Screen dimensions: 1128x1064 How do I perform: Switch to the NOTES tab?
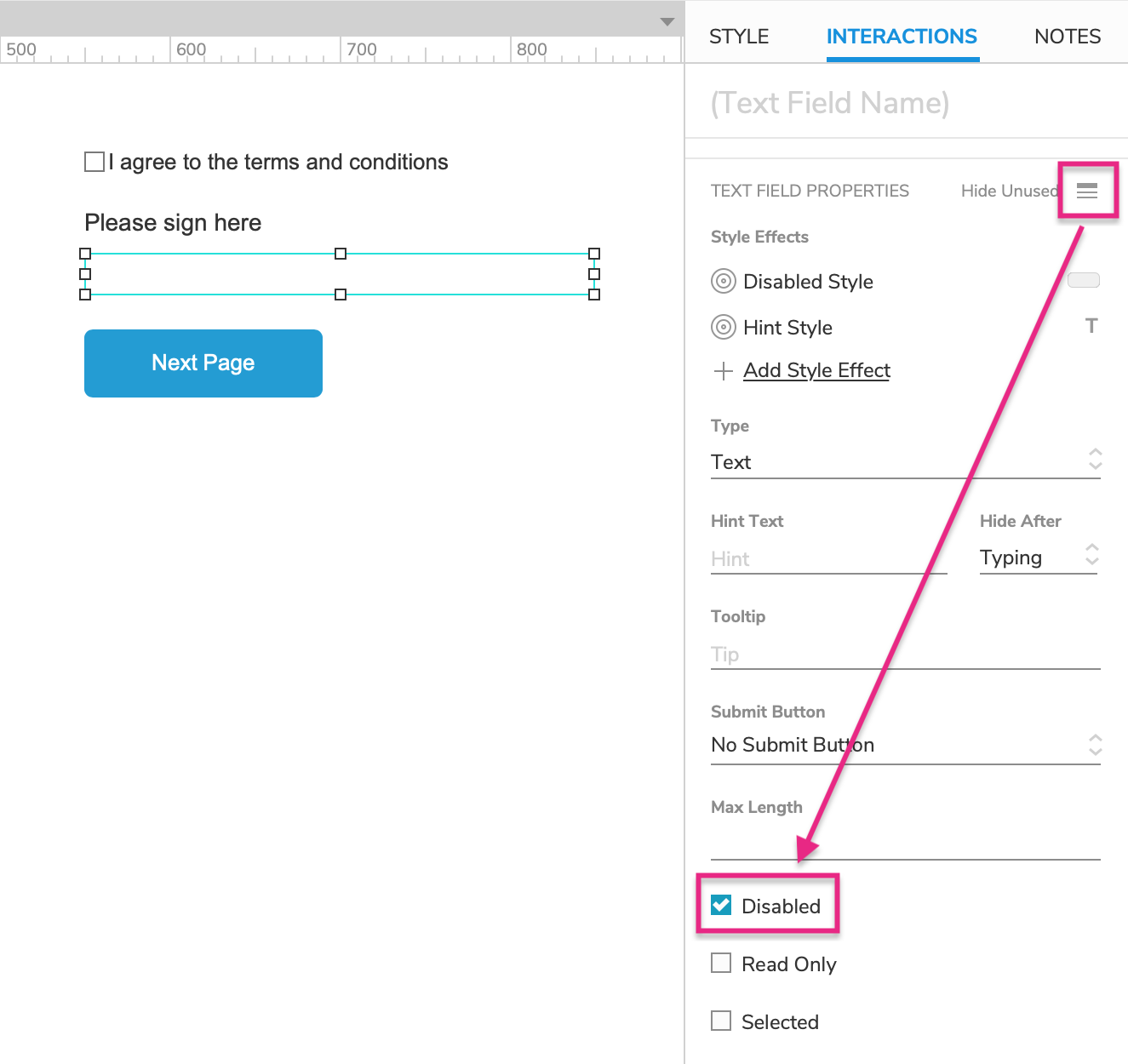point(1067,37)
